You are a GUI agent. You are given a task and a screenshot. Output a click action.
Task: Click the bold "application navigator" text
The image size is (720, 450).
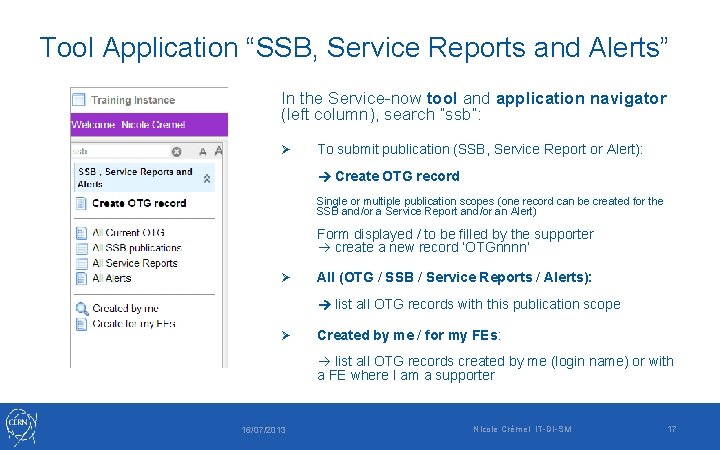click(581, 99)
